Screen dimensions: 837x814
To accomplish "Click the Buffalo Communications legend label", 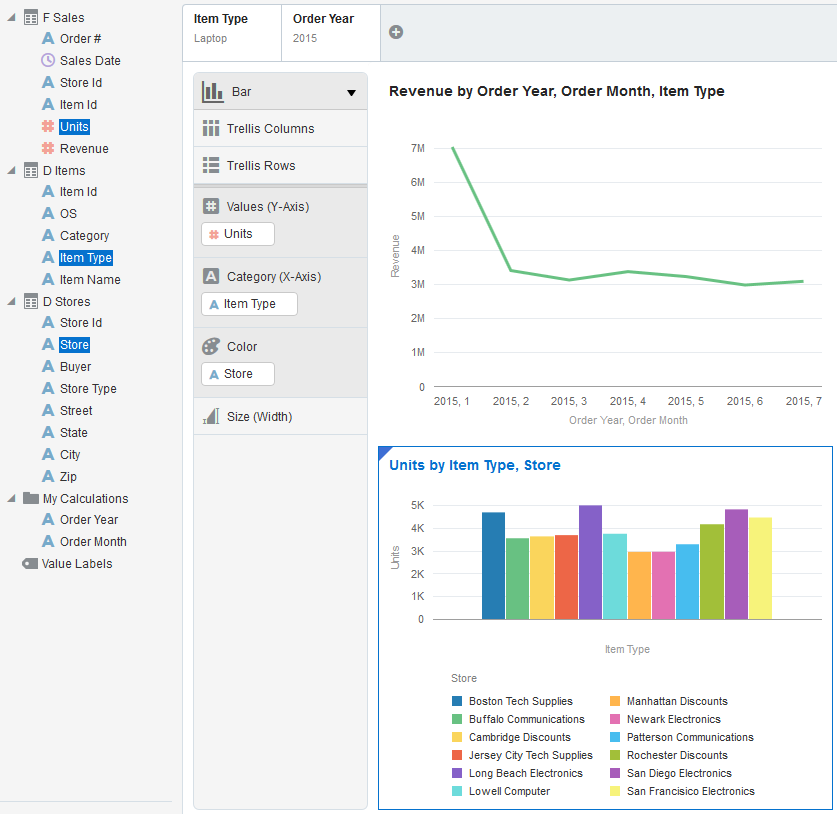I will tap(527, 719).
